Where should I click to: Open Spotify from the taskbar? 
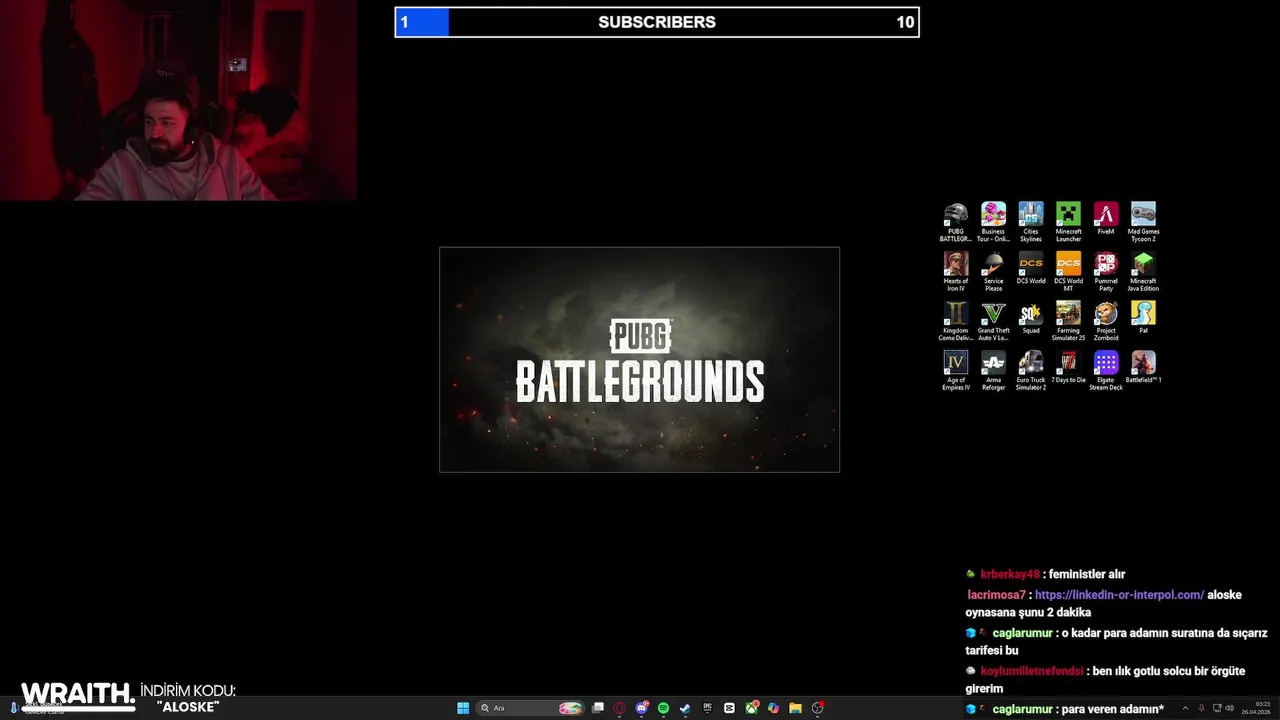pos(664,708)
